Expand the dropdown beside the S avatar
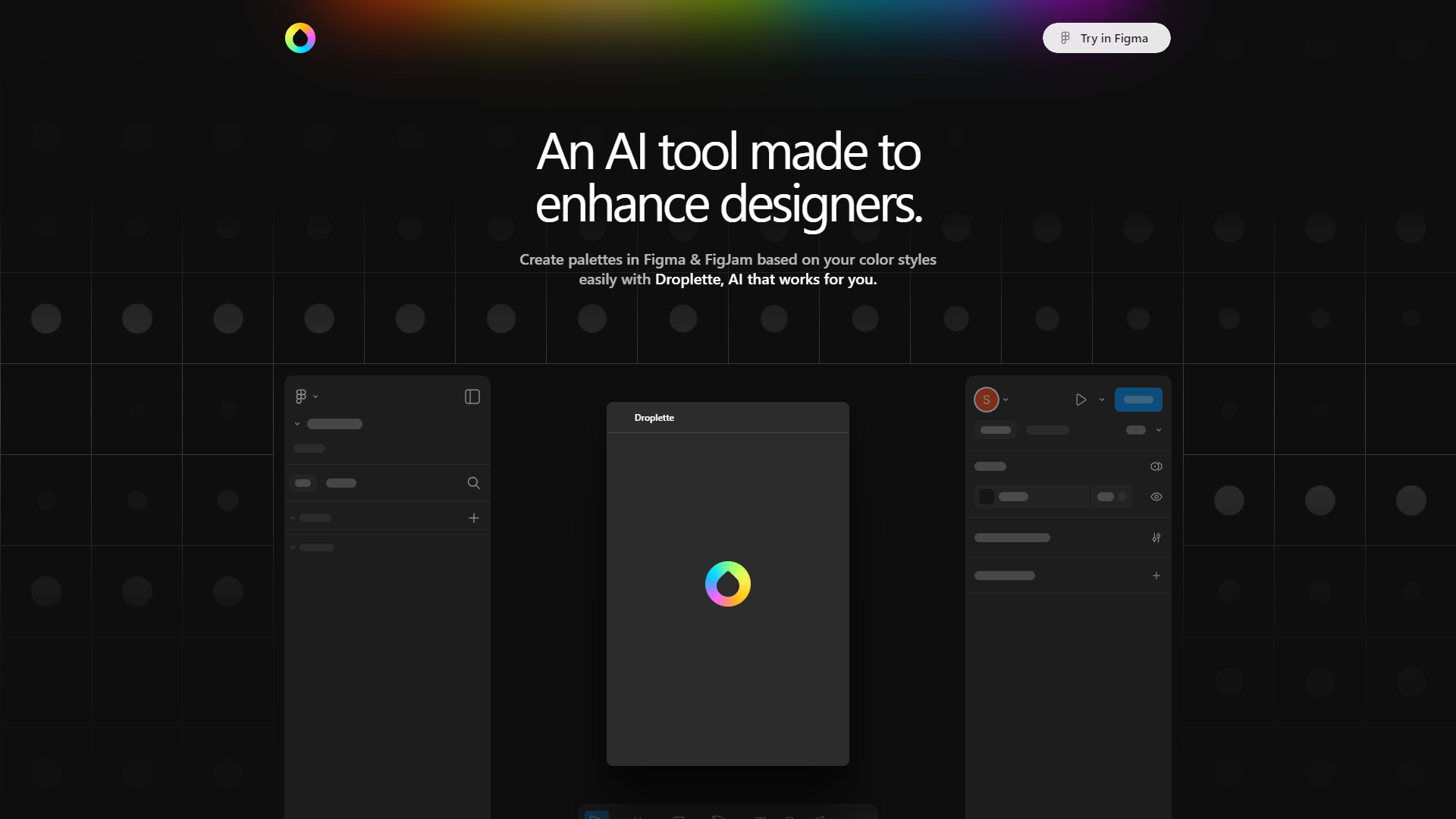 1006,400
